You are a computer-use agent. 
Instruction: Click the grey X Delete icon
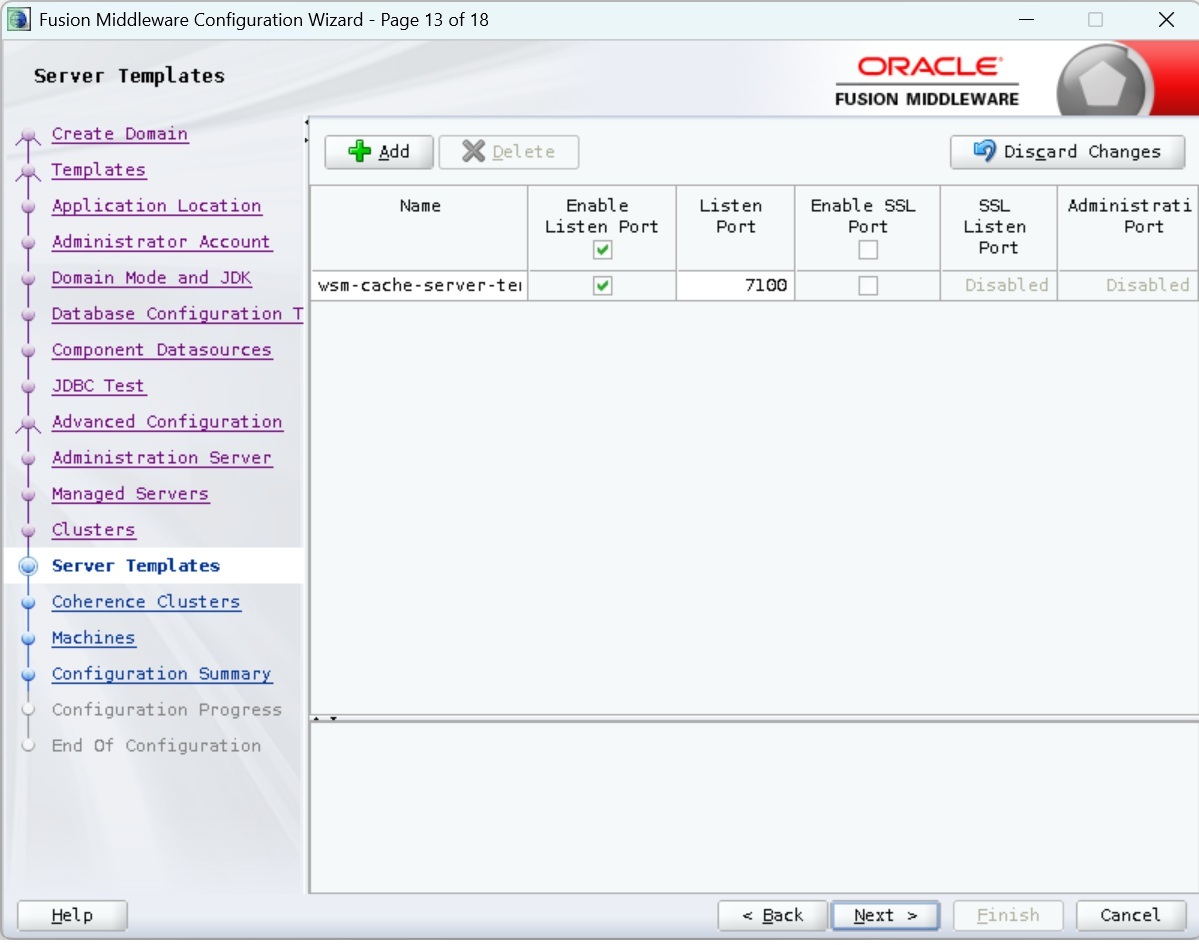(473, 151)
